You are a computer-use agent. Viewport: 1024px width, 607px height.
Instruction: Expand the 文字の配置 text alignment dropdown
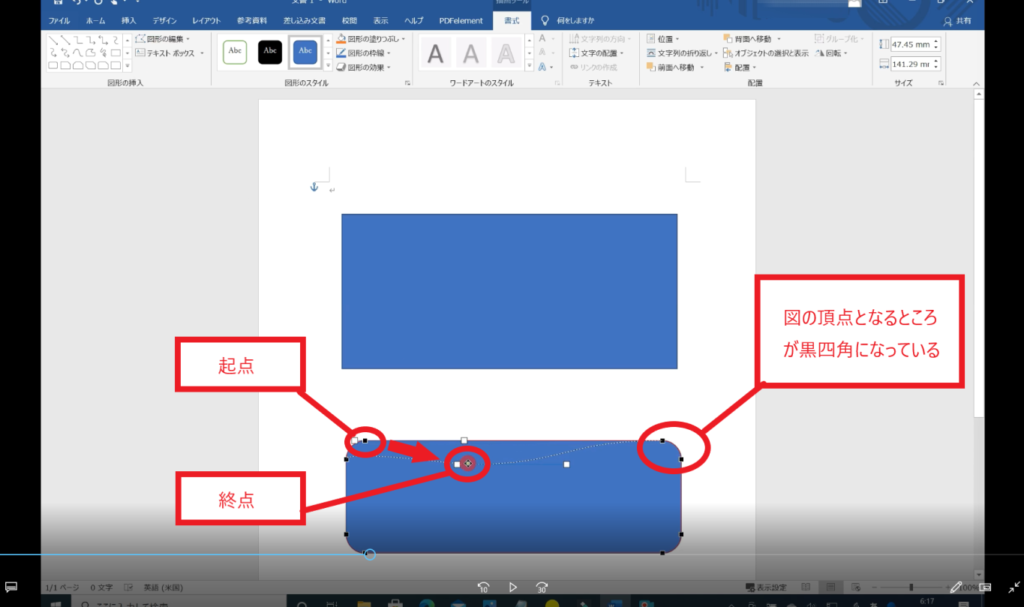click(602, 53)
